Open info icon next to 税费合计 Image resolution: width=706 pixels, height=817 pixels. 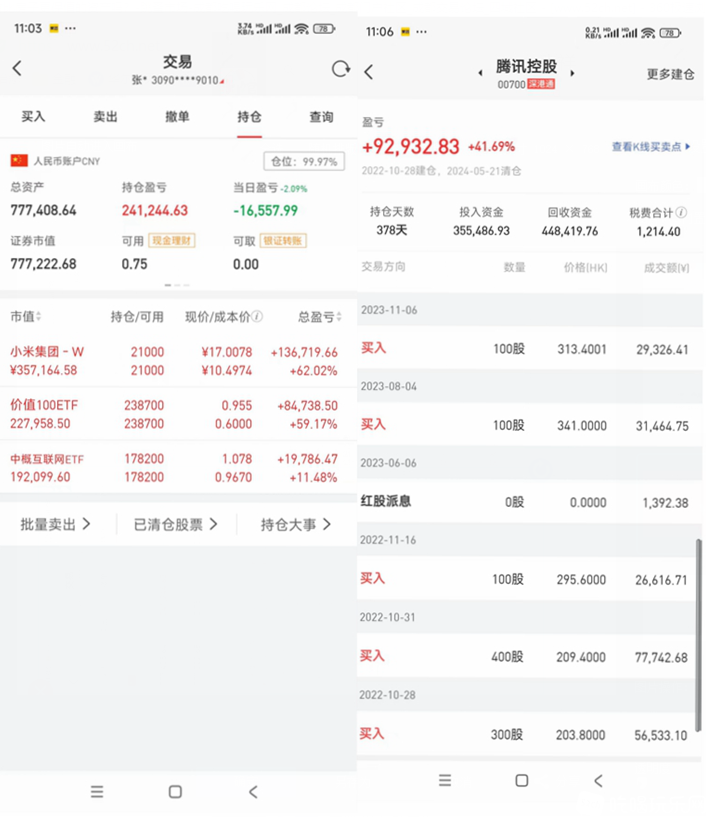pyautogui.click(x=682, y=212)
